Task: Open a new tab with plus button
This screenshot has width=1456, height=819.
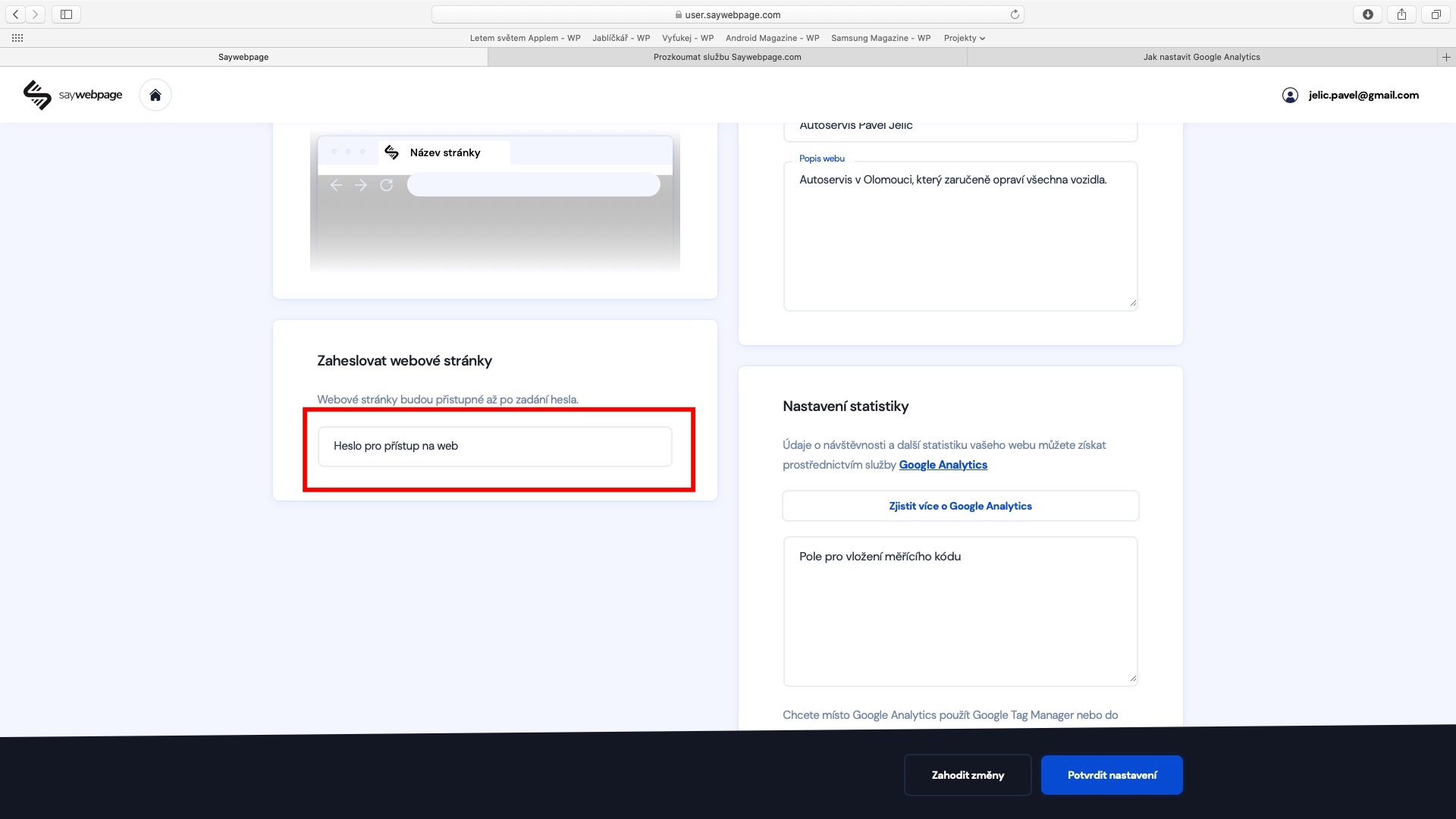Action: click(x=1446, y=57)
